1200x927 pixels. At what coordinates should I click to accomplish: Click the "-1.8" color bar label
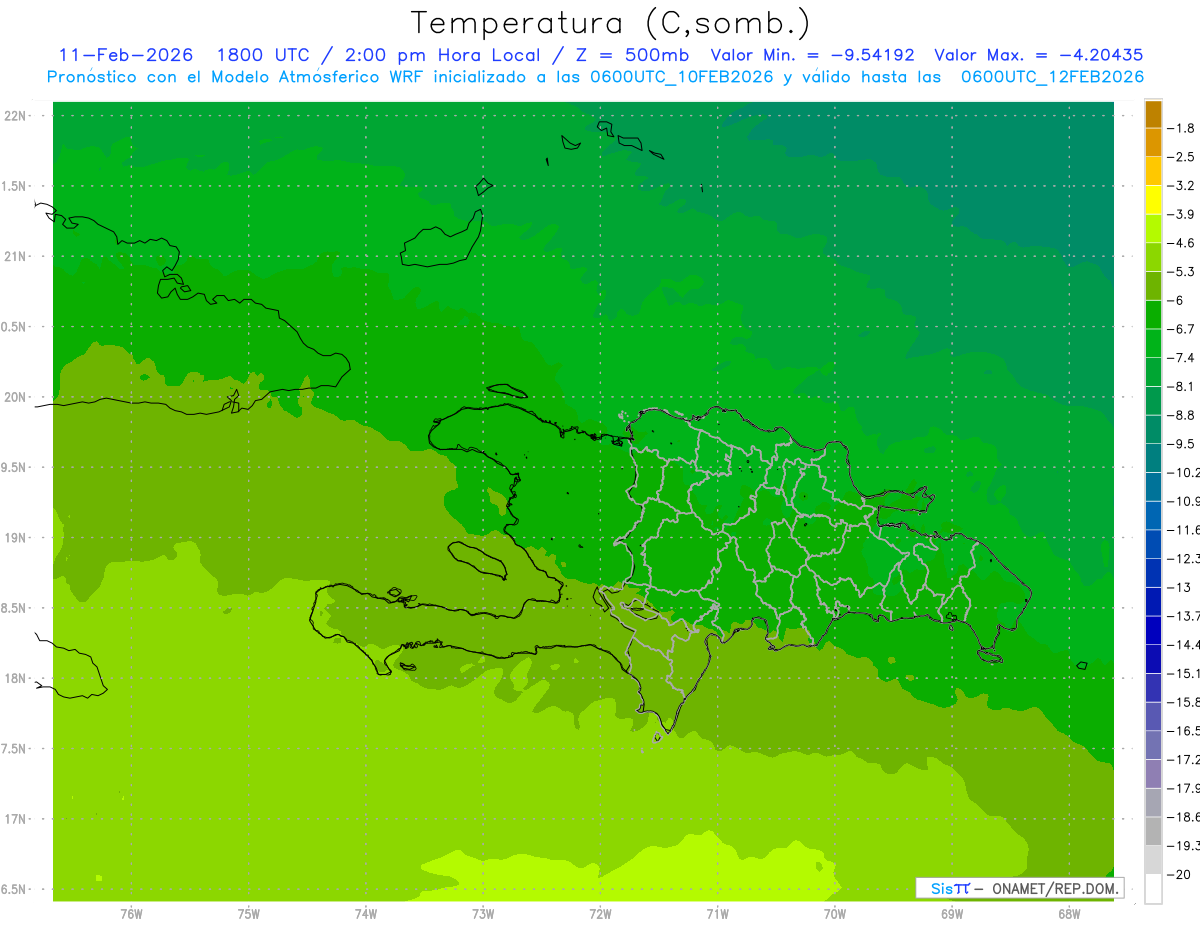[1183, 128]
